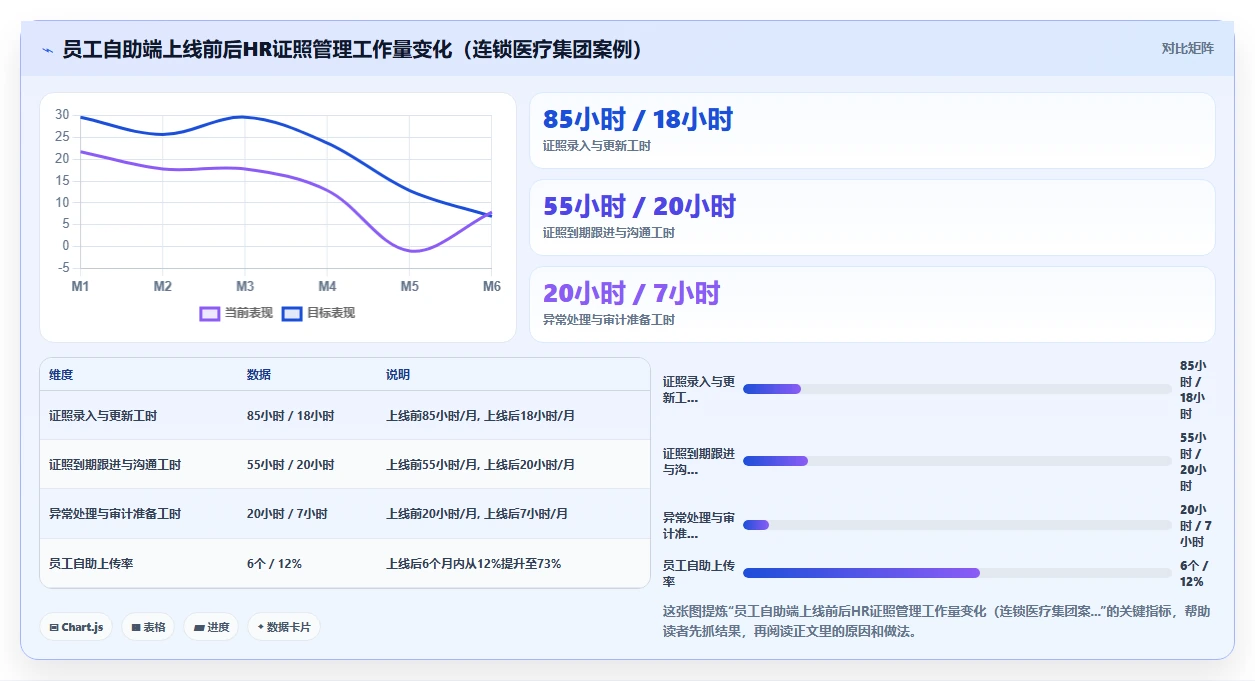
Task: Click the 证照到期跟进与沟通工时 caption under 55小时
Action: [x=609, y=233]
